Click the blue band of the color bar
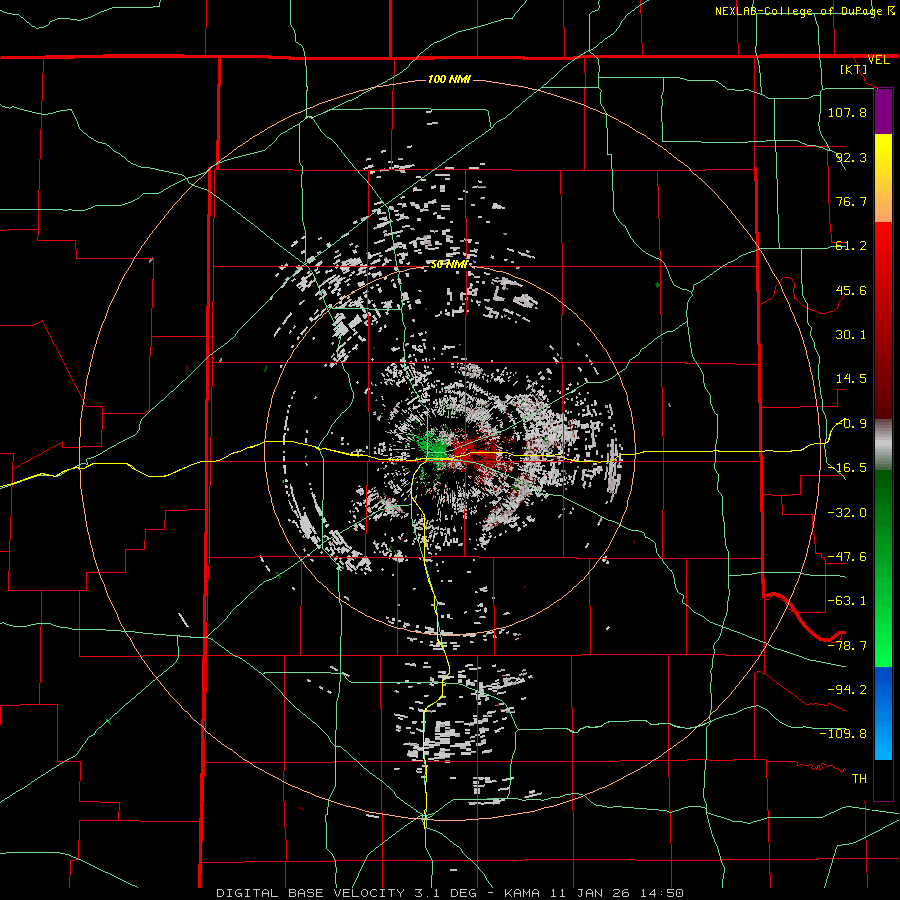The width and height of the screenshot is (900, 900). click(883, 713)
